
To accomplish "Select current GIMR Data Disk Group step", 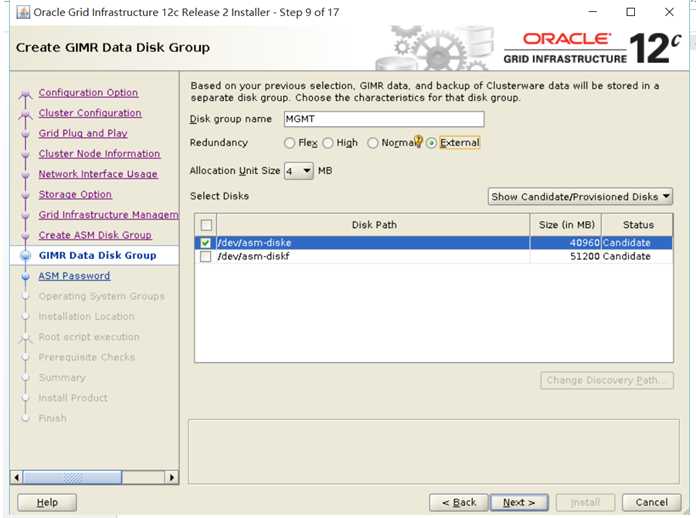I will pos(98,256).
